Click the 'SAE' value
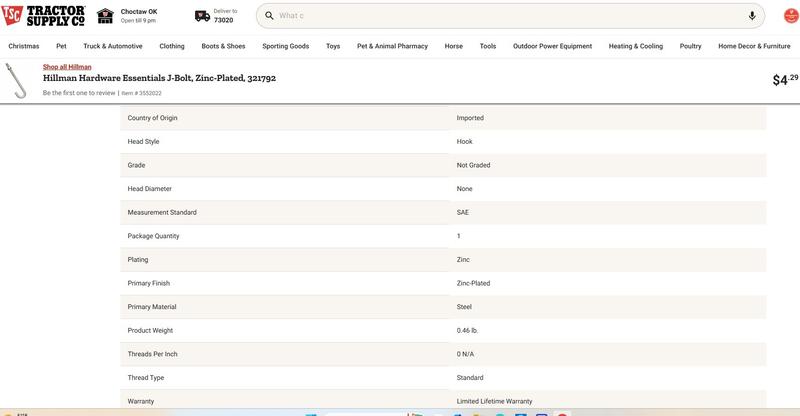Viewport: 800px width, 416px height. coord(462,212)
